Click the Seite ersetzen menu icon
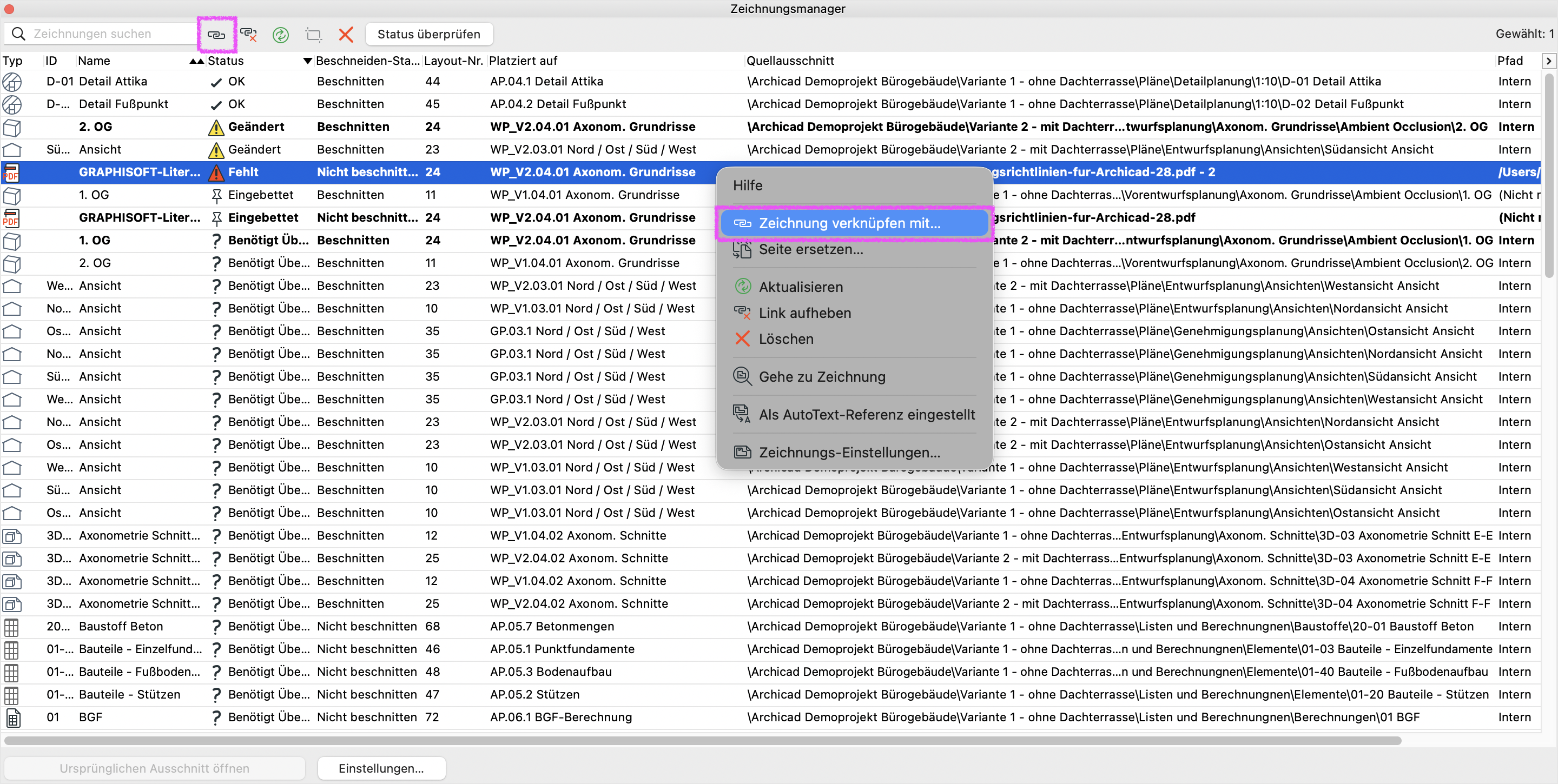1558x784 pixels. click(x=742, y=249)
